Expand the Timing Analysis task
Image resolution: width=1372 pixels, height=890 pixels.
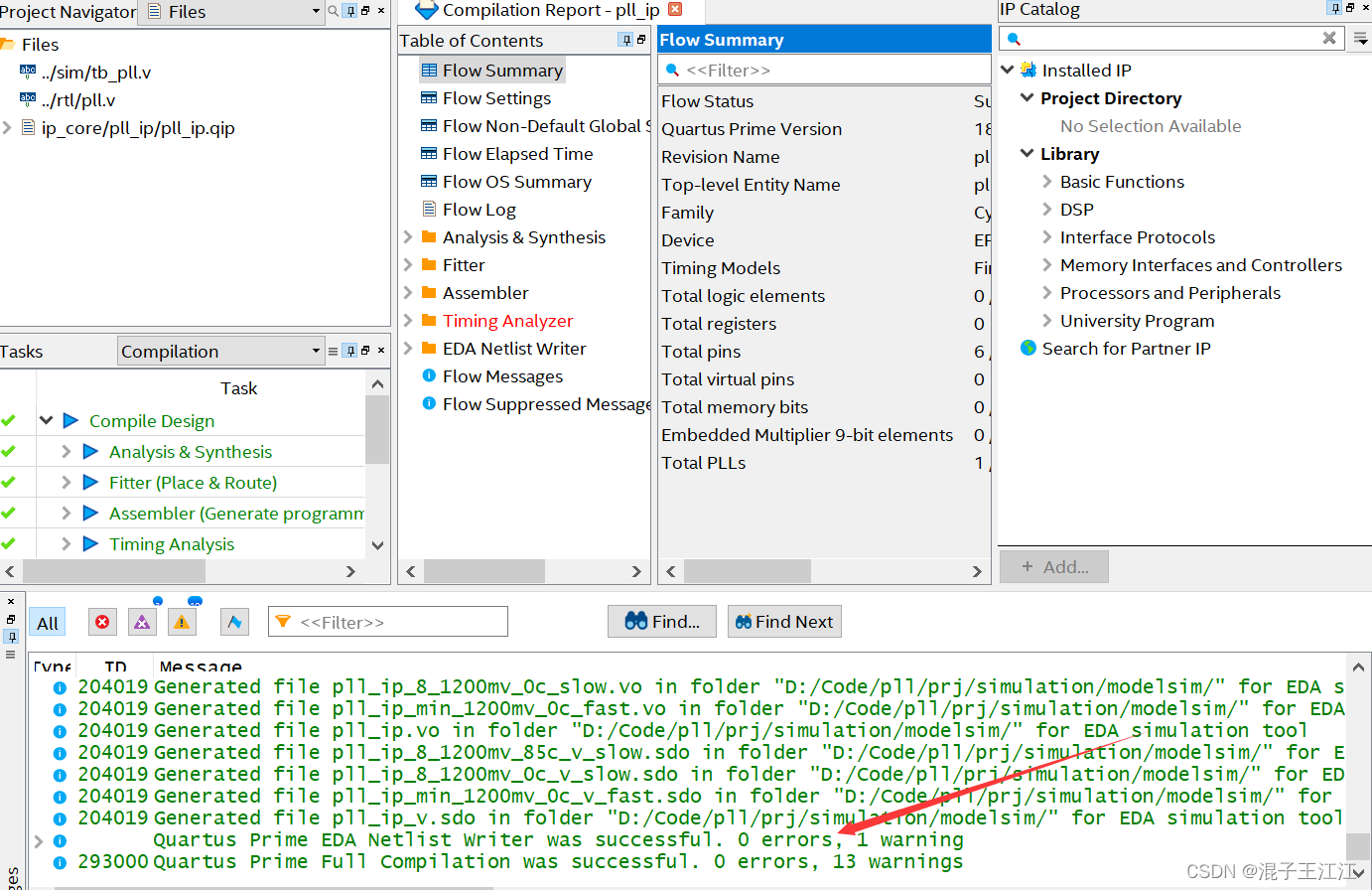click(66, 543)
